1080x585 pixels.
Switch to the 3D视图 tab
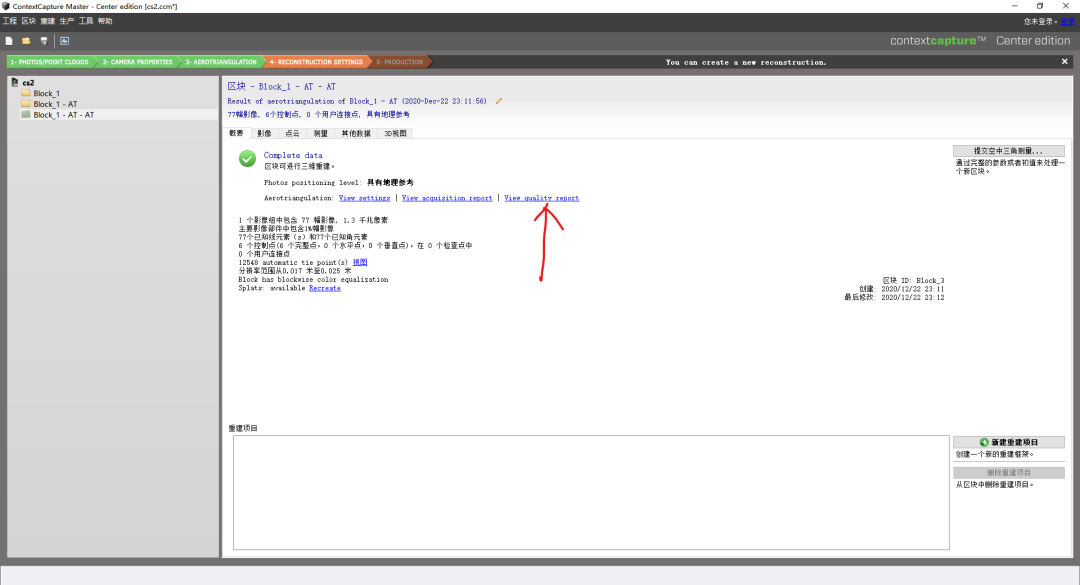tap(395, 134)
